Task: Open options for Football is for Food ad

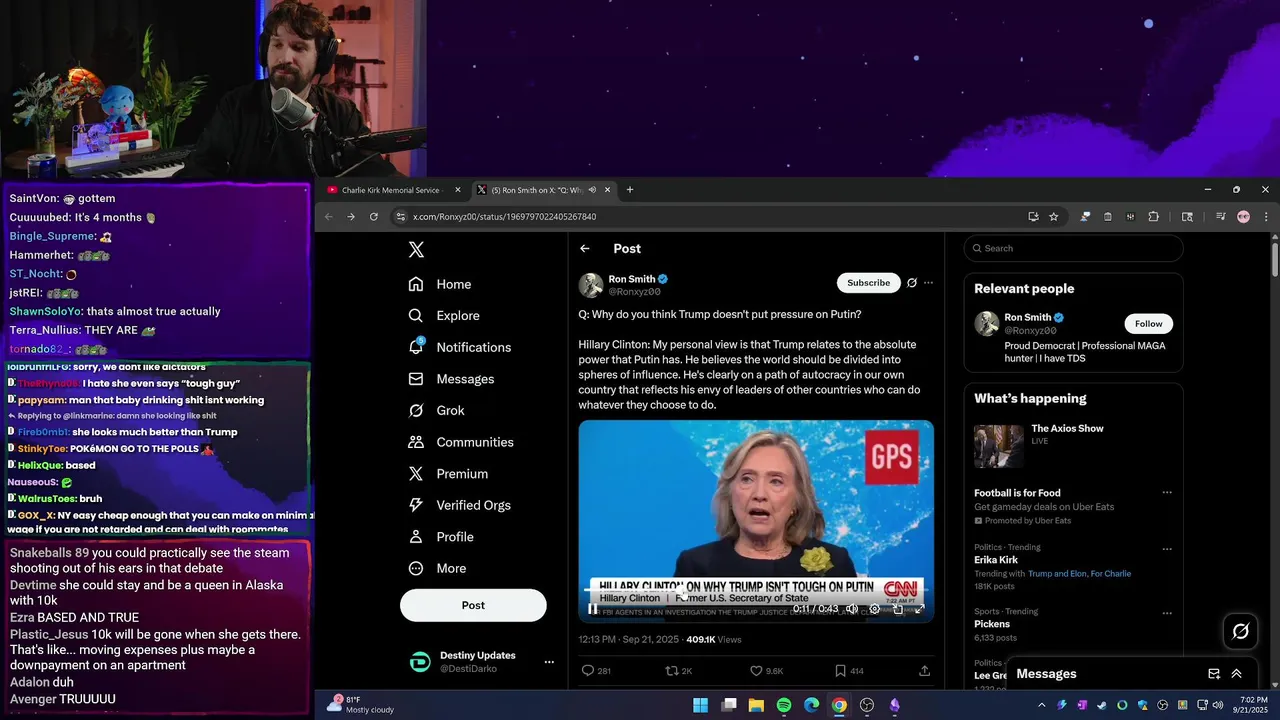Action: pyautogui.click(x=1166, y=493)
